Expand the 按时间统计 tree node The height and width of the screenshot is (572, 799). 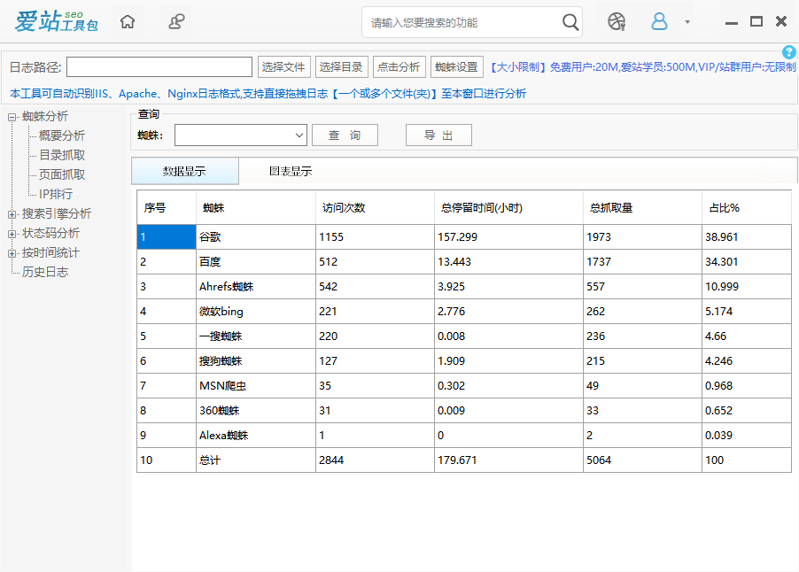tap(12, 253)
